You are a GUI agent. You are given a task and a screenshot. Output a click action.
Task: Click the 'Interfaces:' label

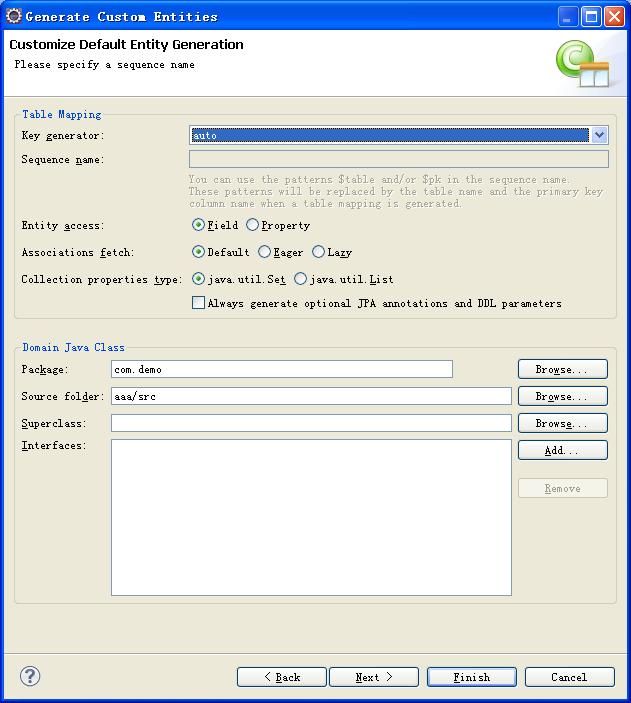click(54, 445)
